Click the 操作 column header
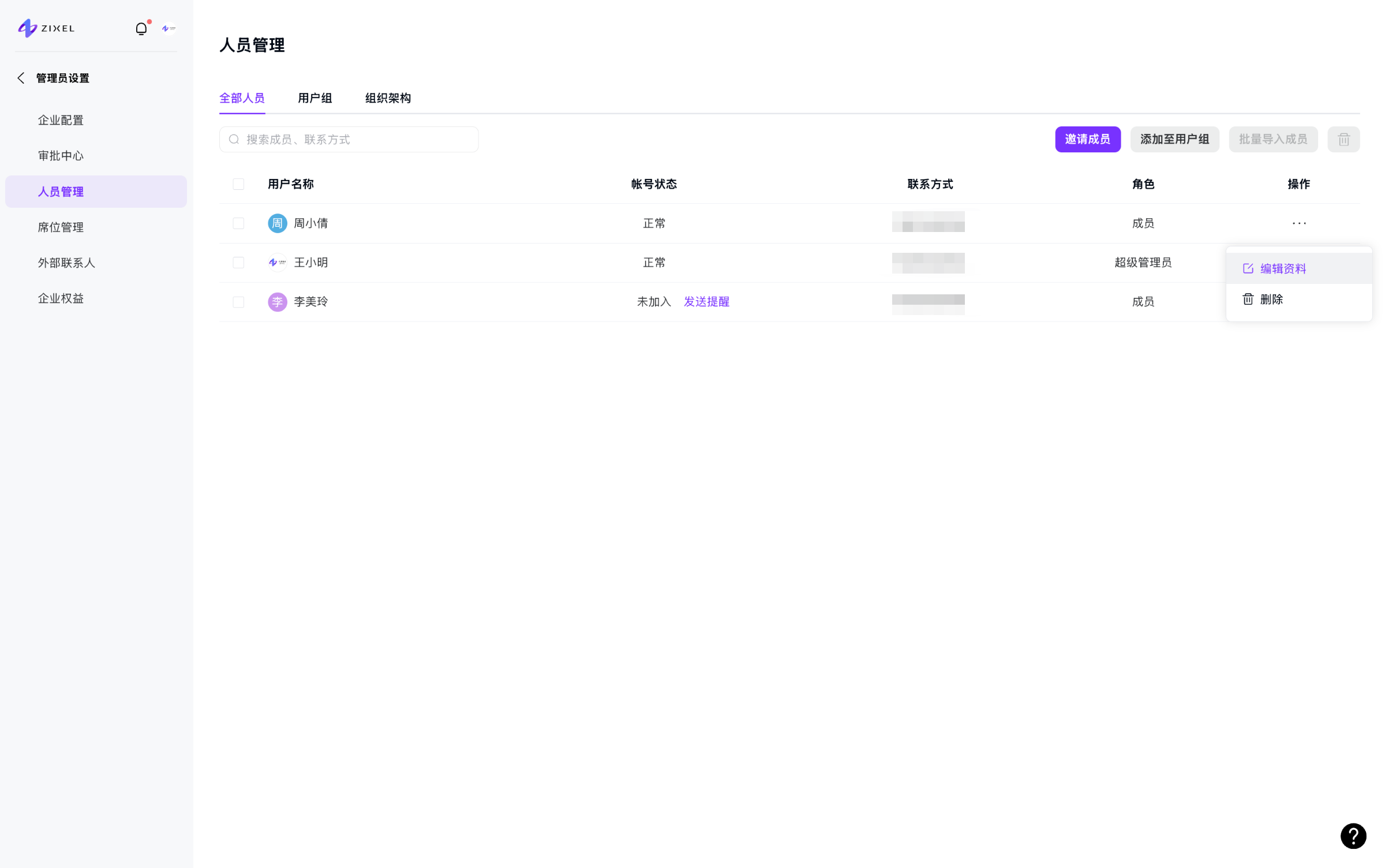The image size is (1385, 868). (1298, 184)
